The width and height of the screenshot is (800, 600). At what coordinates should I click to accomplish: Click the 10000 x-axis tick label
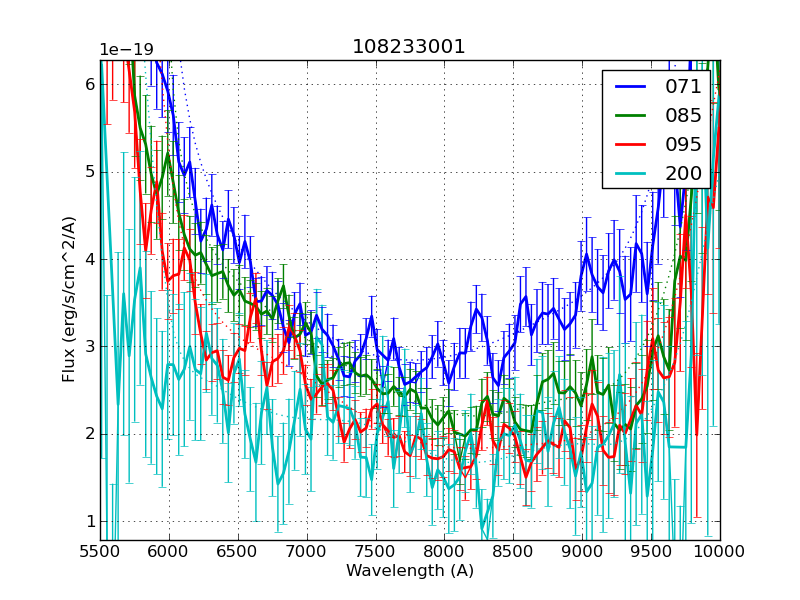719,551
